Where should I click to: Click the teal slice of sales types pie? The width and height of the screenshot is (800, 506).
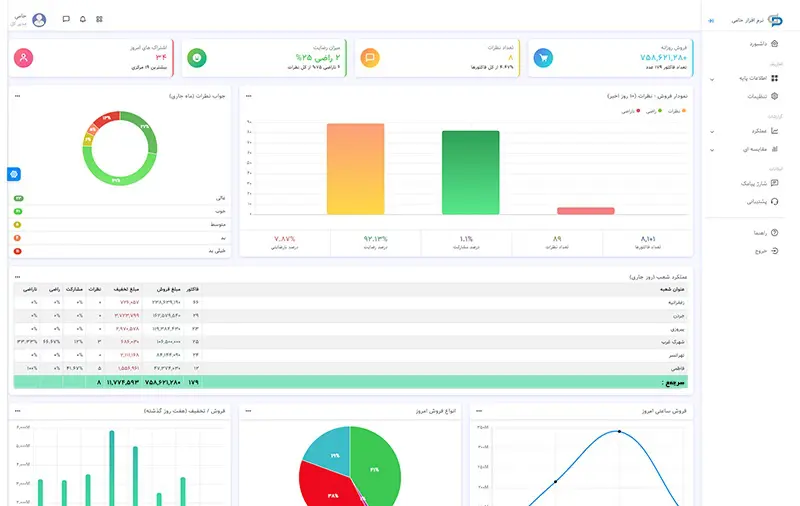click(329, 452)
